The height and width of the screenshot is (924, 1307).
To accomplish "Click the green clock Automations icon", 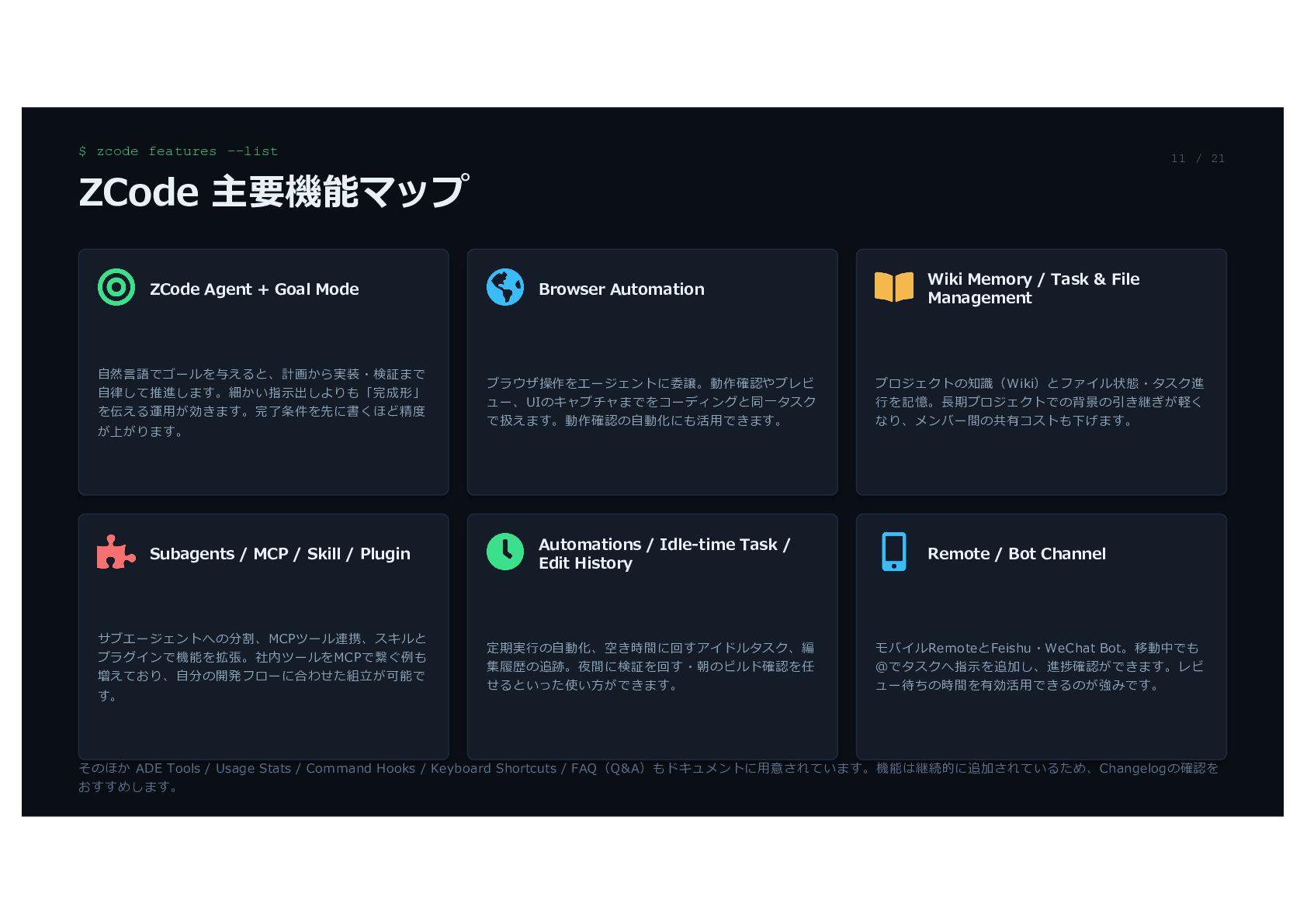I will pos(505,552).
